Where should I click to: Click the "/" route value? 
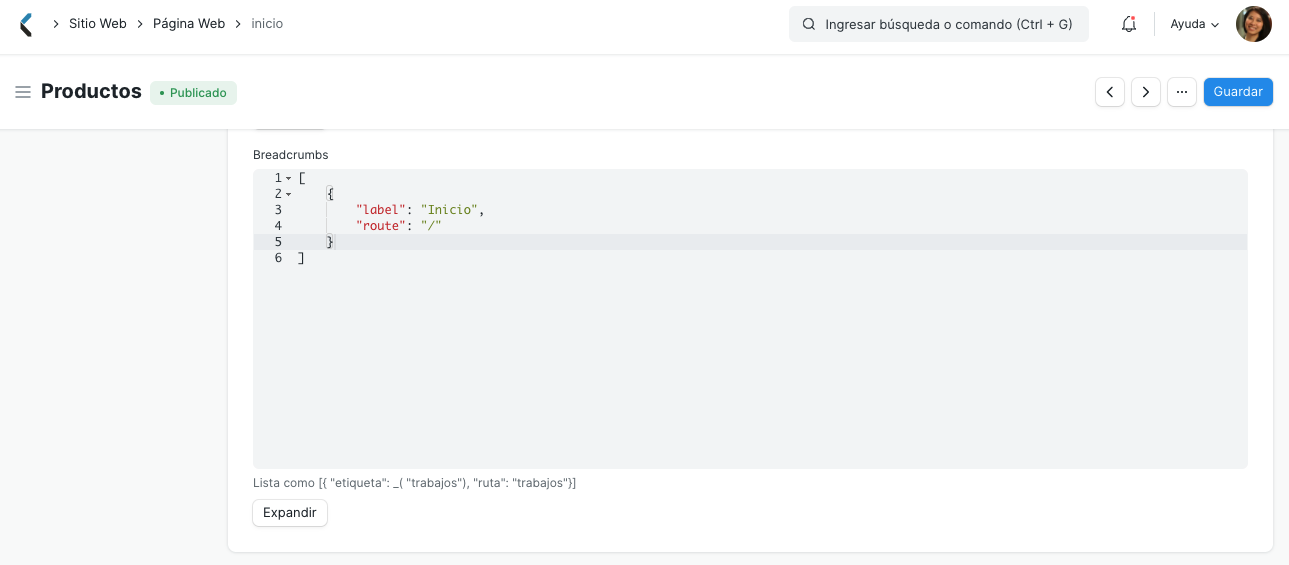(x=431, y=226)
